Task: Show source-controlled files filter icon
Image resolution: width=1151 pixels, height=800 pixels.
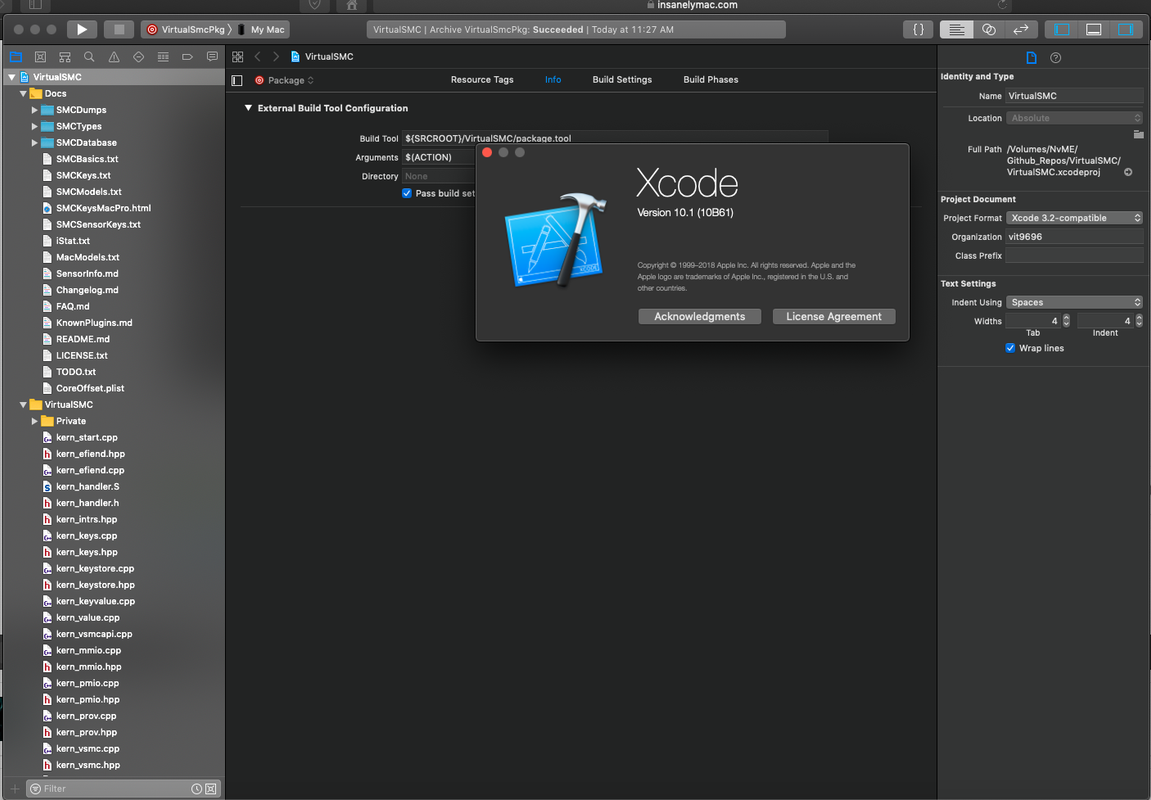Action: 211,789
